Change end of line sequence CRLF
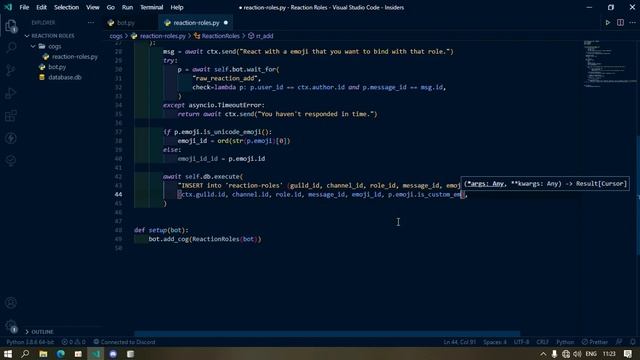Screen dimensions: 640x360 click(x=542, y=342)
